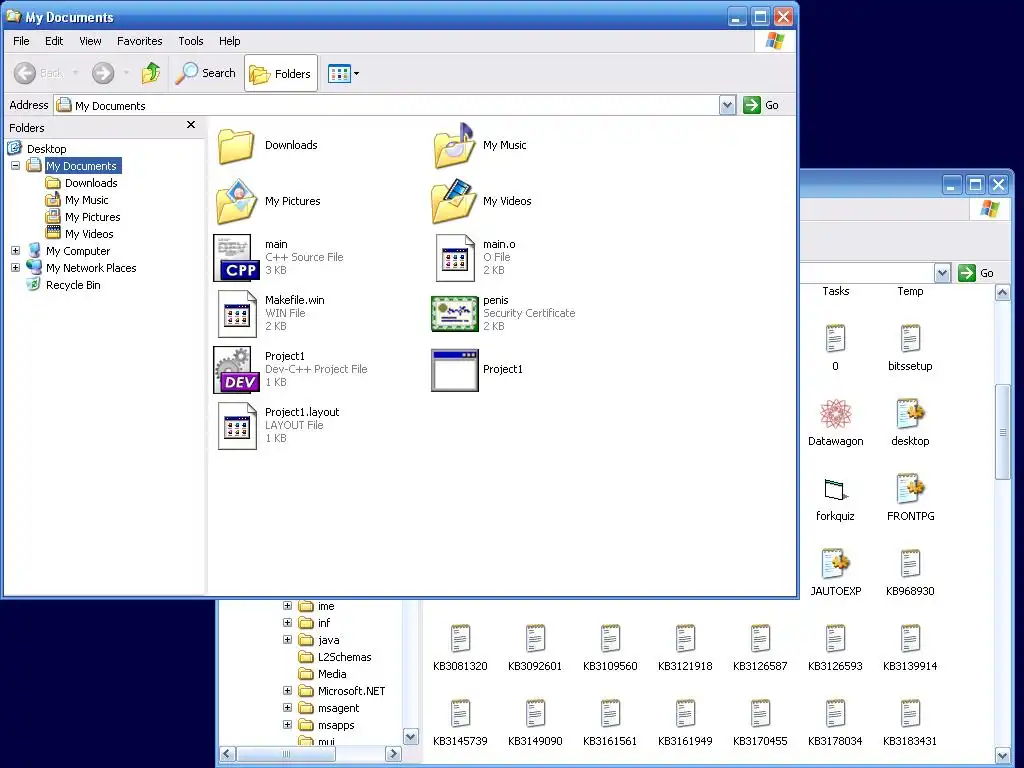The height and width of the screenshot is (768, 1024).
Task: Click the Up folder toolbar icon
Action: [x=151, y=73]
